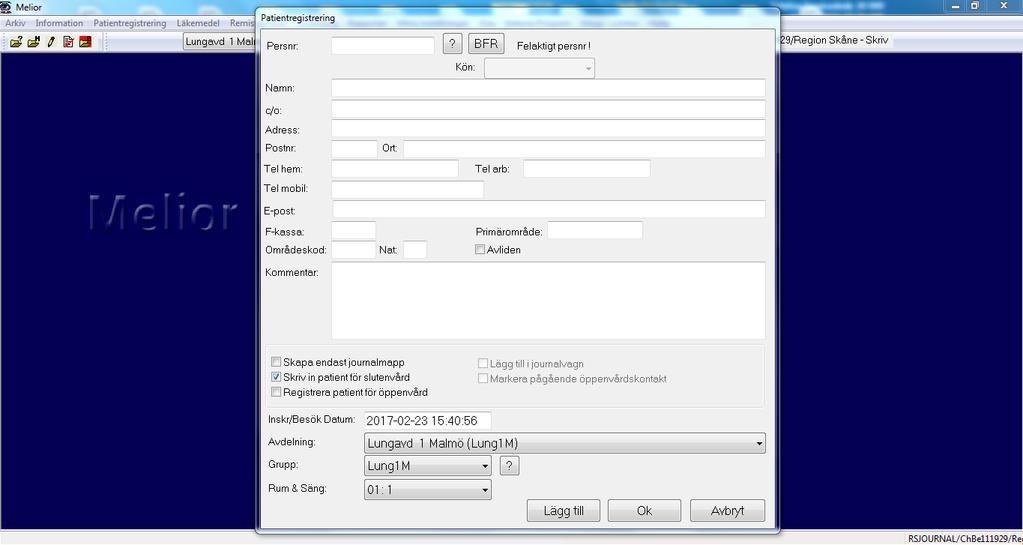Click the Lägg till i journalvagn checkbox
The height and width of the screenshot is (545, 1023).
(x=483, y=364)
